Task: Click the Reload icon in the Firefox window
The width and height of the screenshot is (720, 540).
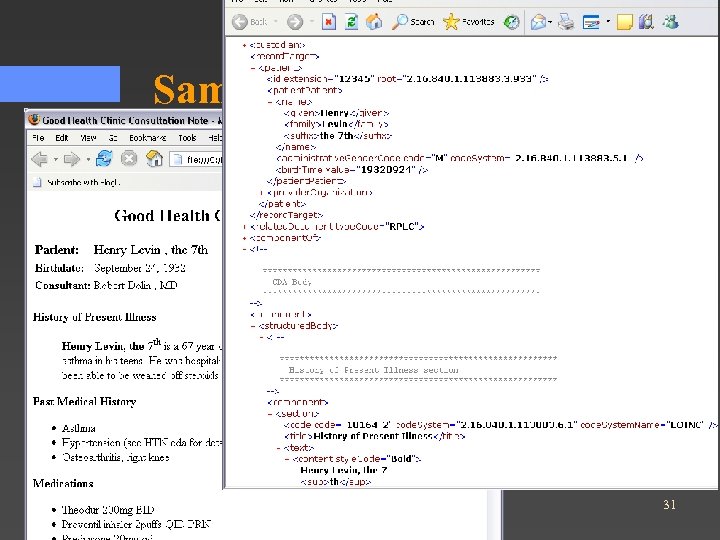Action: 104,158
